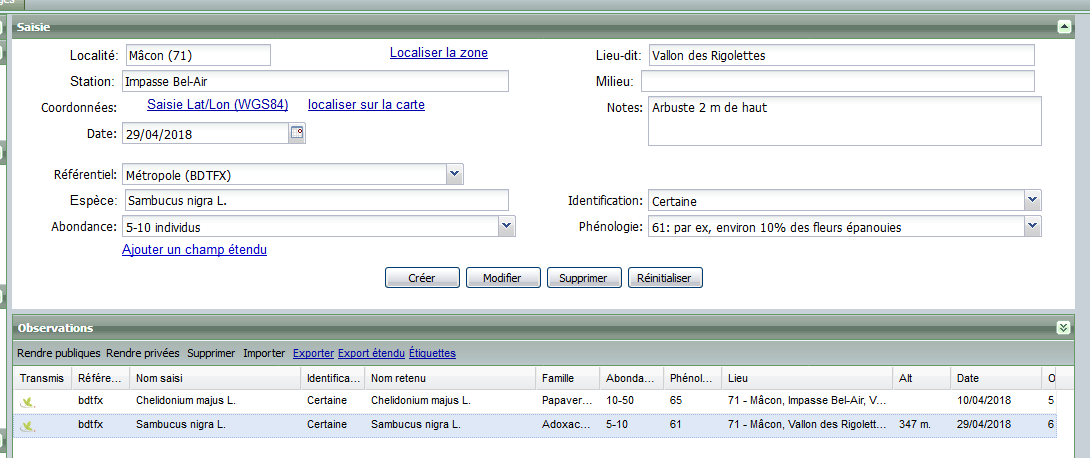This screenshot has width=1090, height=458.
Task: Click transmission icon for Sambucus nigra row
Action: [28, 425]
